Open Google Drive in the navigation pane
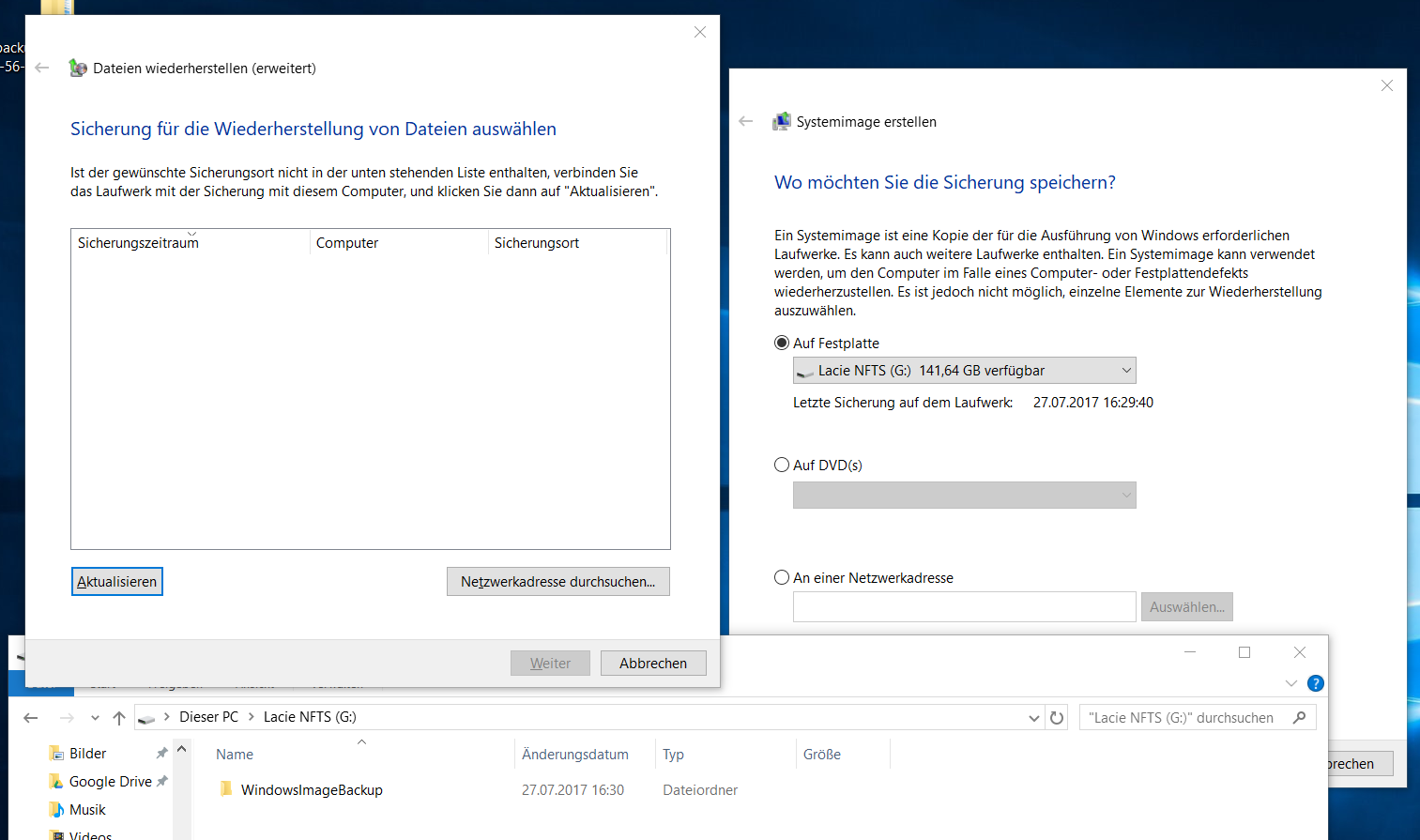The height and width of the screenshot is (840, 1420). coord(111,782)
